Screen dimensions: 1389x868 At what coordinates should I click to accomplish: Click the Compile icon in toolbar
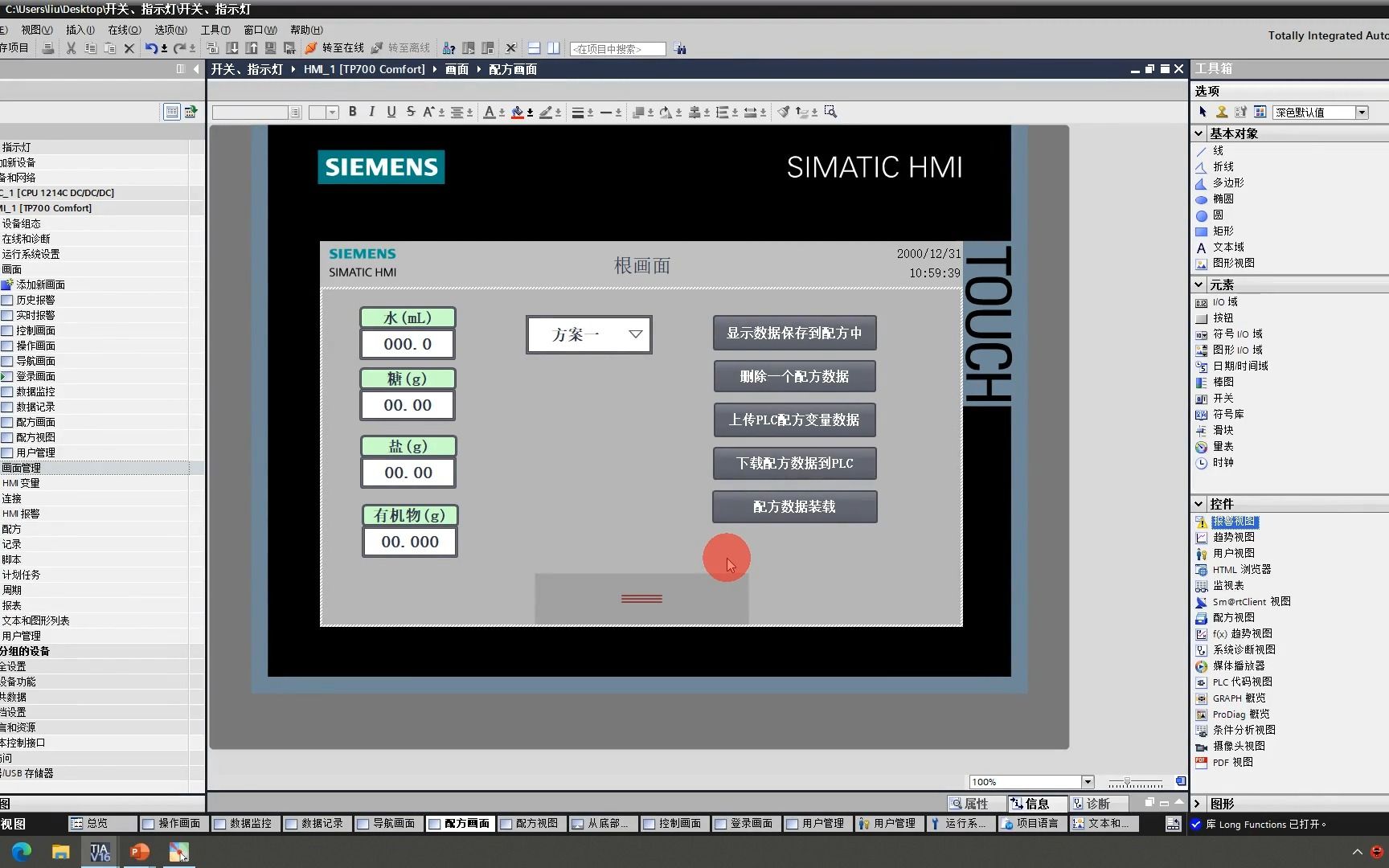(213, 48)
